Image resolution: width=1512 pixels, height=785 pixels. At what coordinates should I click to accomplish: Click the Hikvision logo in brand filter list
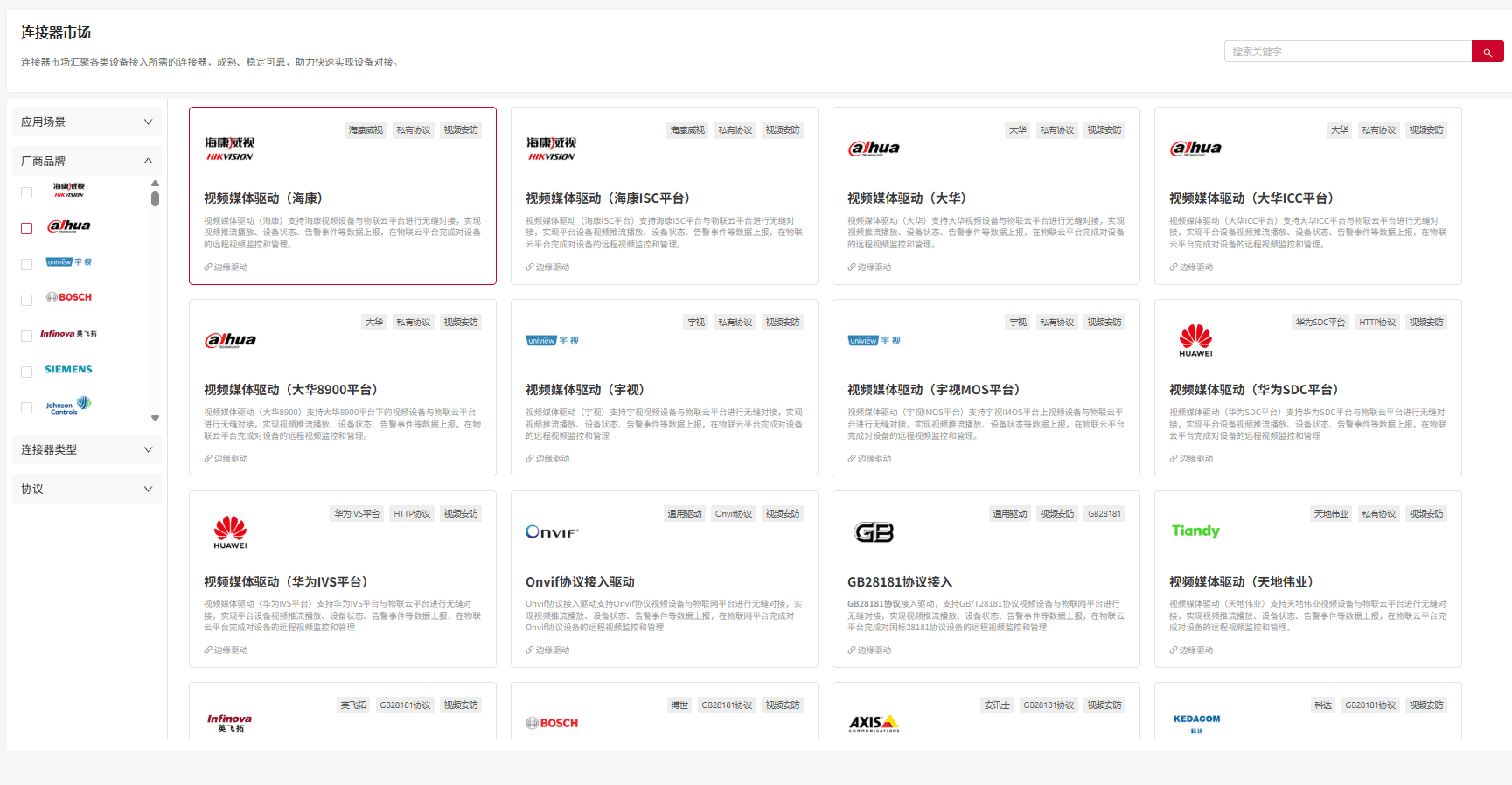[69, 190]
